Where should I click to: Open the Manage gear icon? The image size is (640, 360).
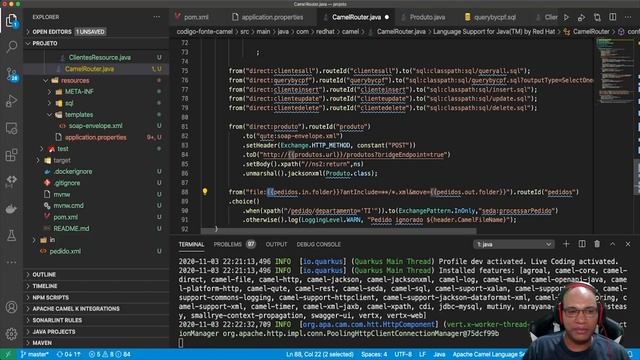coord(11,334)
